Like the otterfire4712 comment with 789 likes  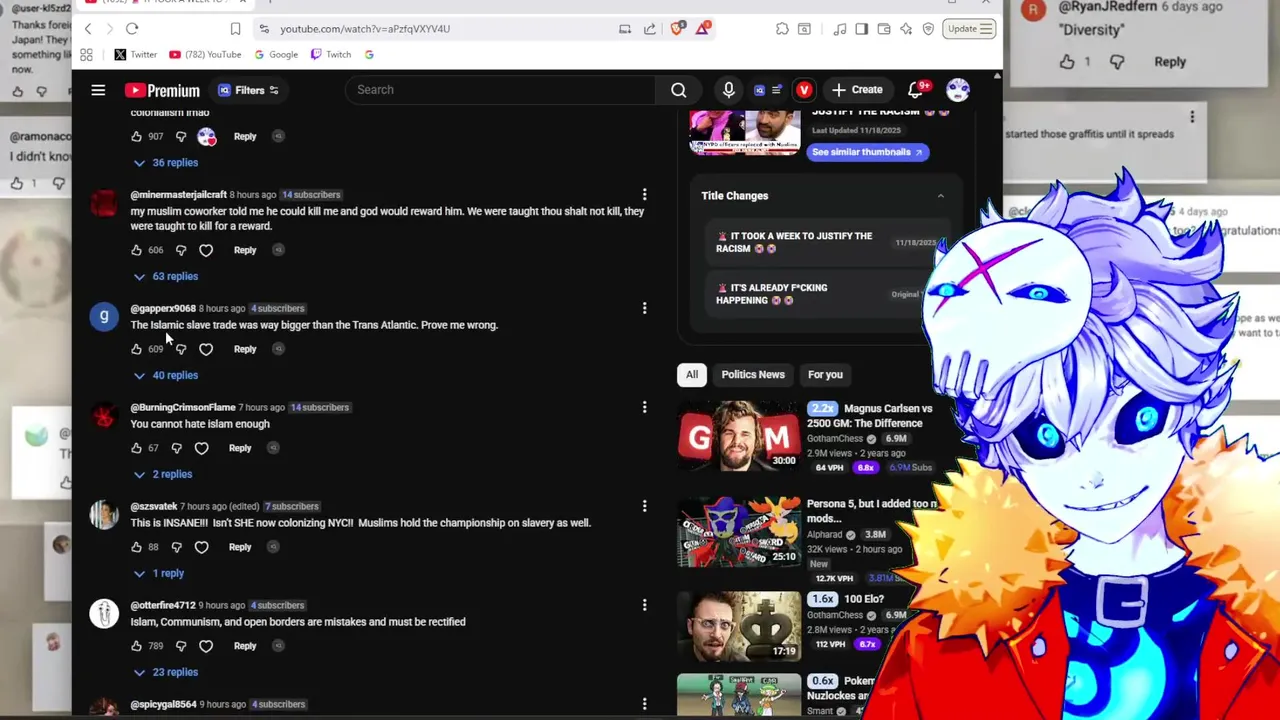137,646
